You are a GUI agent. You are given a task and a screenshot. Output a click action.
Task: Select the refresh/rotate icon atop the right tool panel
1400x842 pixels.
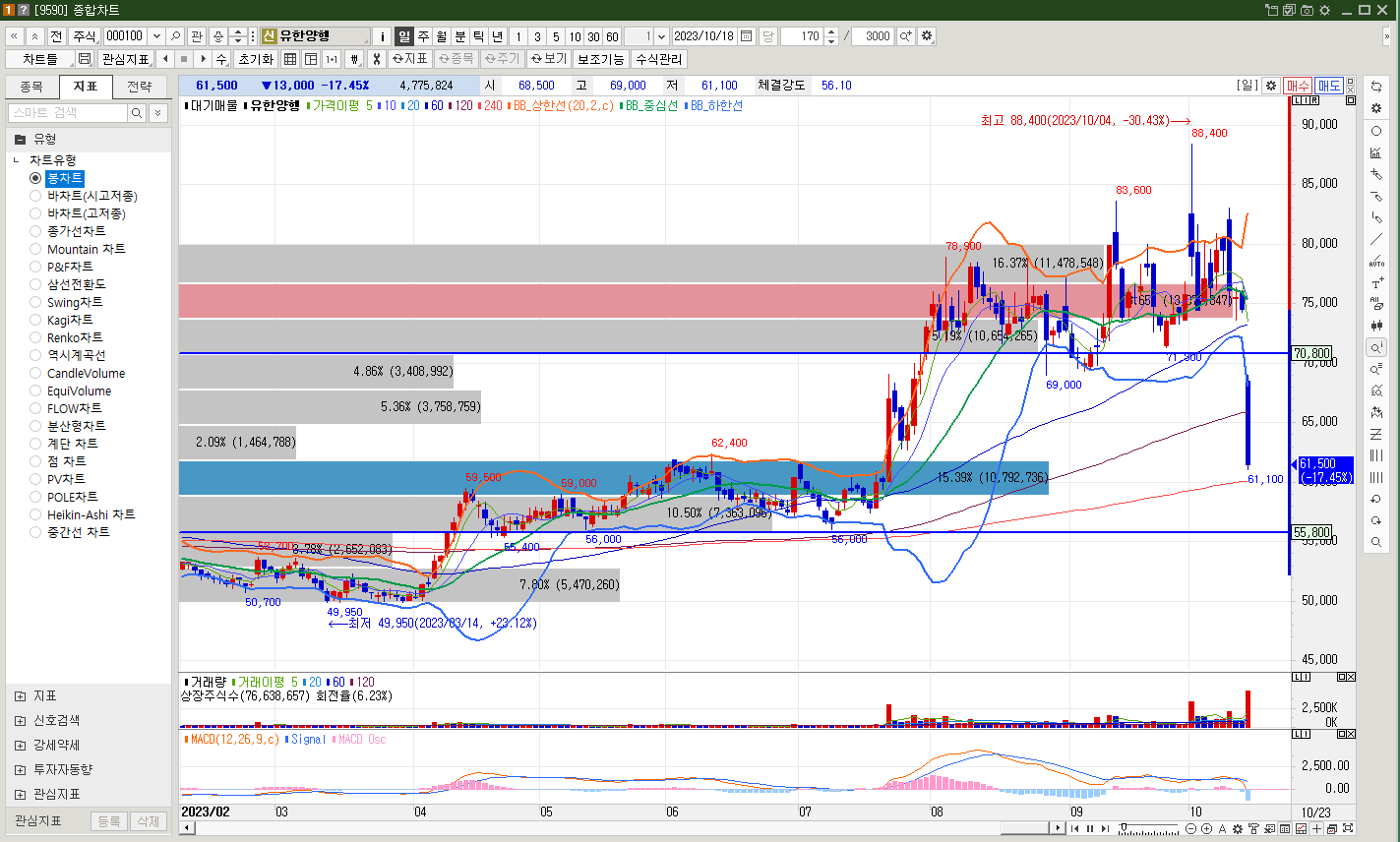(1376, 87)
